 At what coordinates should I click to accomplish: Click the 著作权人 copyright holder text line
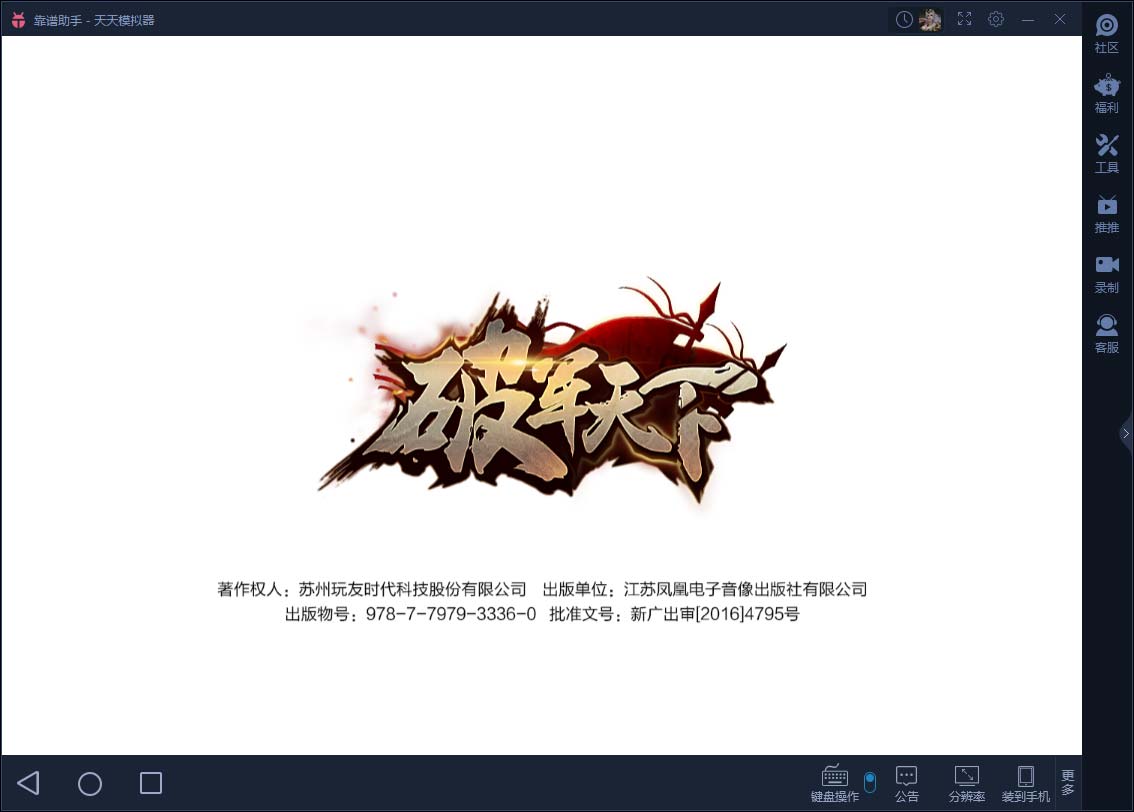372,589
